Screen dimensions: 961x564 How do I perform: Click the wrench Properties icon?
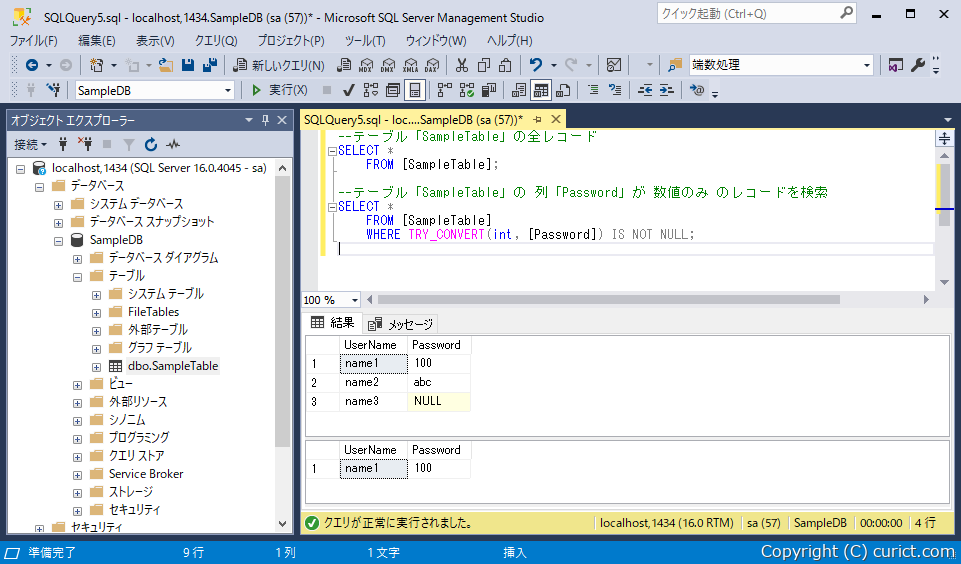pyautogui.click(x=917, y=65)
